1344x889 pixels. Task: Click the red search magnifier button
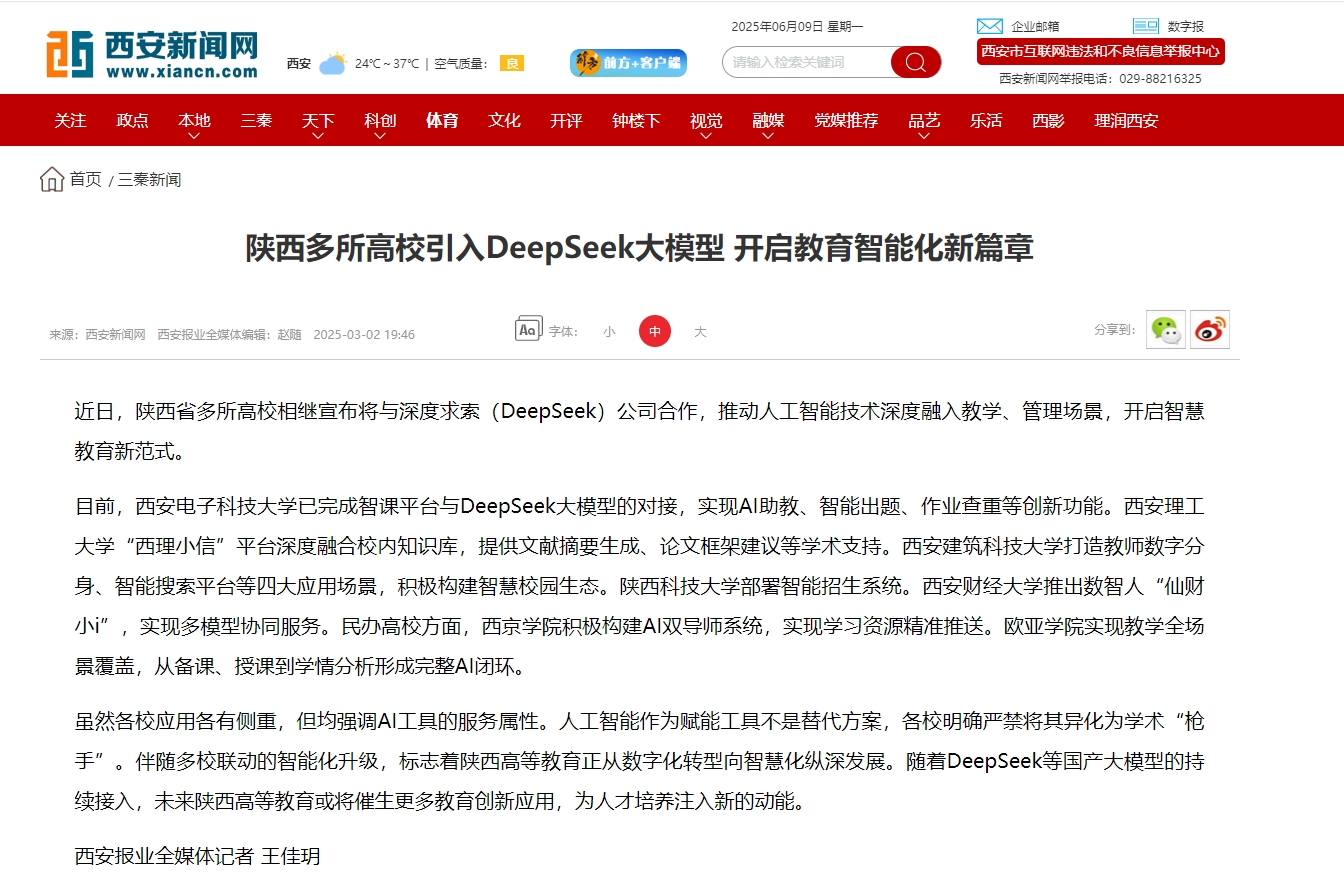pos(916,62)
